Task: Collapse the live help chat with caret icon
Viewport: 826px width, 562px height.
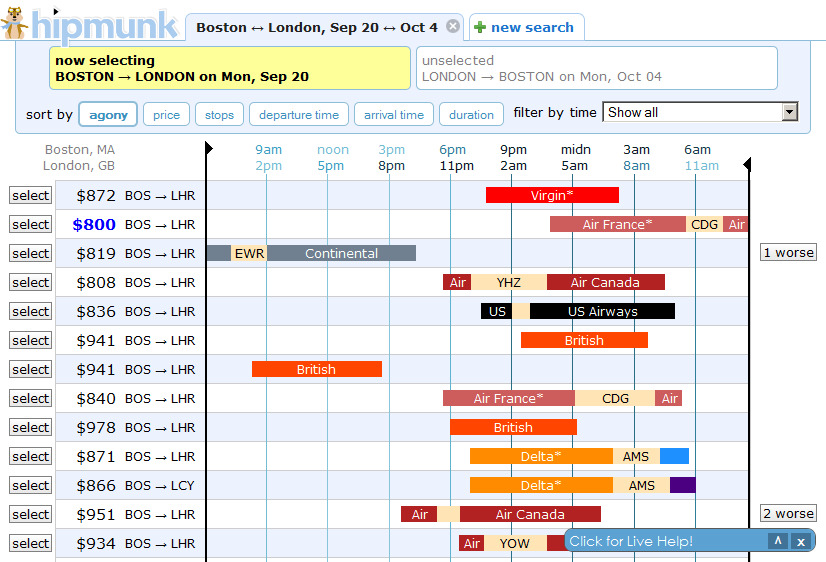Action: click(777, 541)
